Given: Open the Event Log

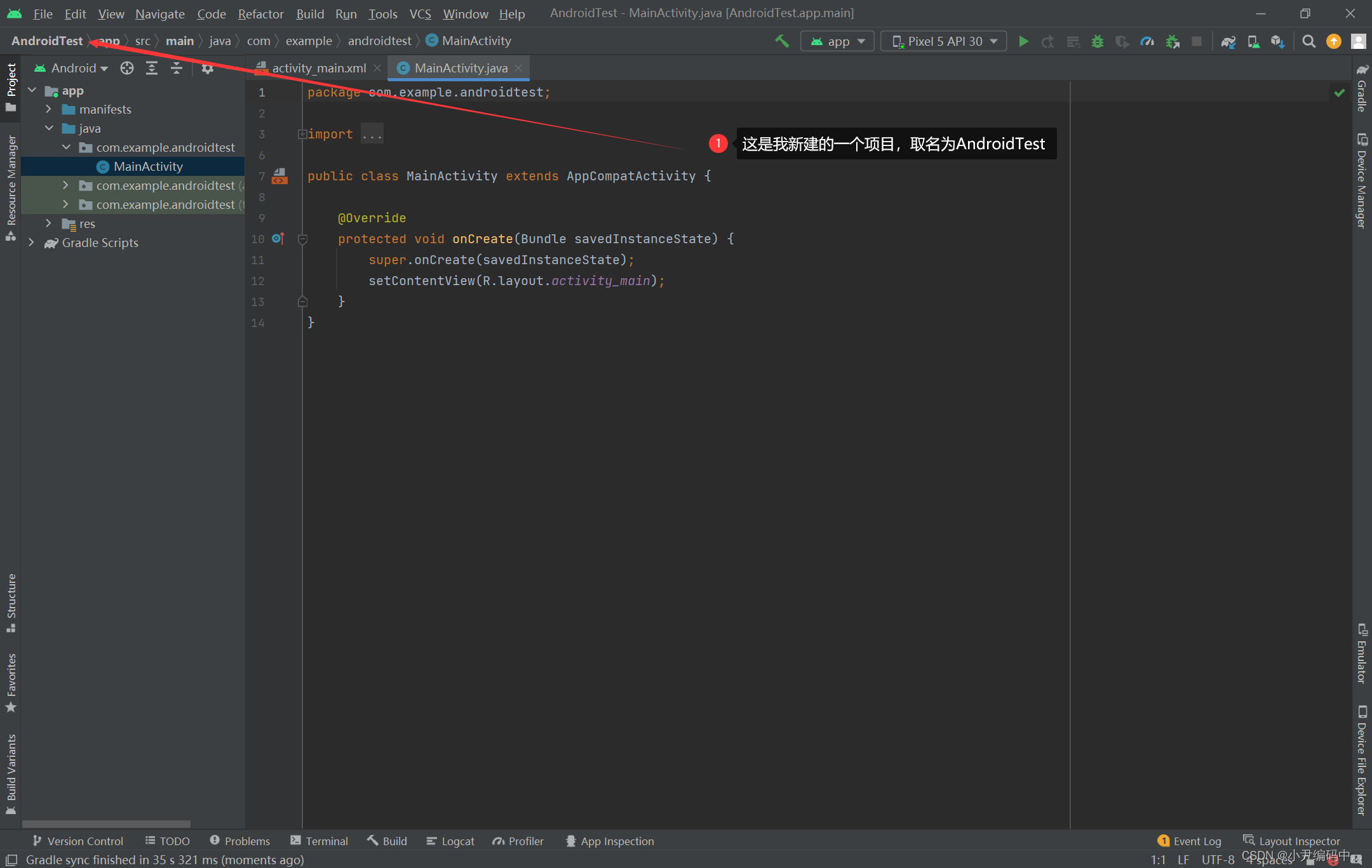Looking at the screenshot, I should point(1189,841).
